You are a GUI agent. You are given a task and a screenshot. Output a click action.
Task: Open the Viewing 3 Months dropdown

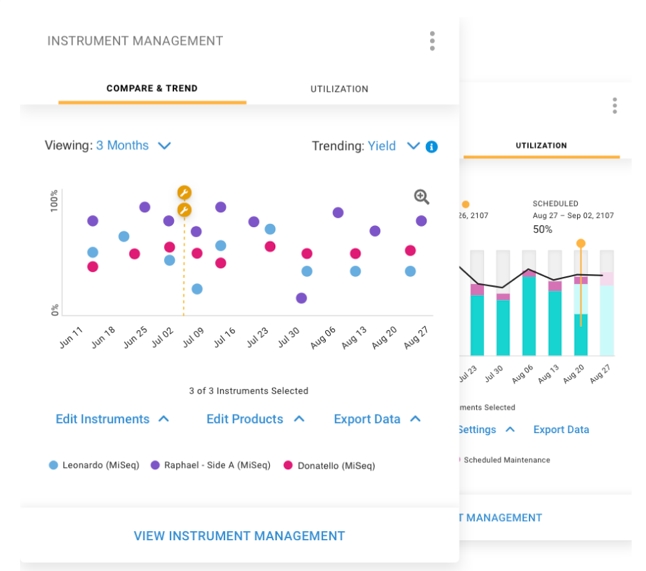133,146
